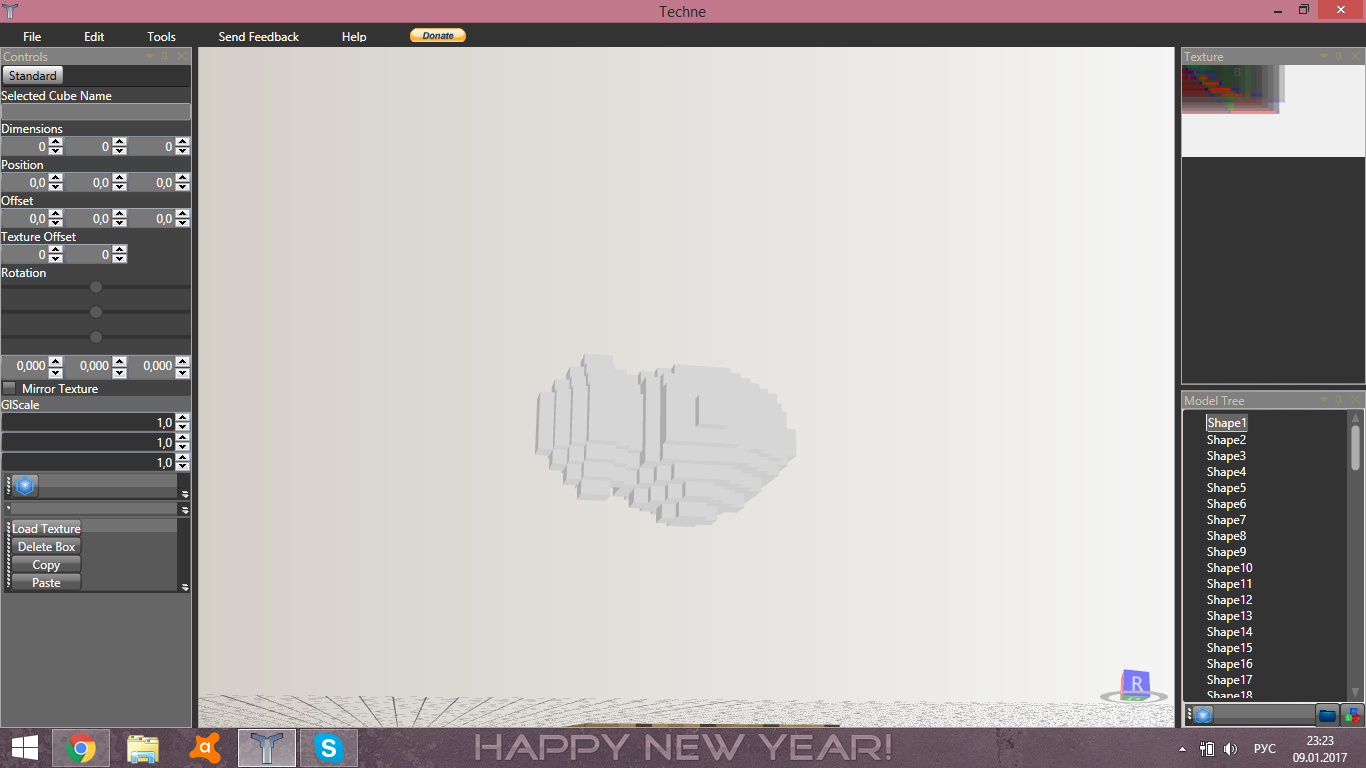1366x768 pixels.
Task: Switch the РУС input language
Action: click(1264, 748)
